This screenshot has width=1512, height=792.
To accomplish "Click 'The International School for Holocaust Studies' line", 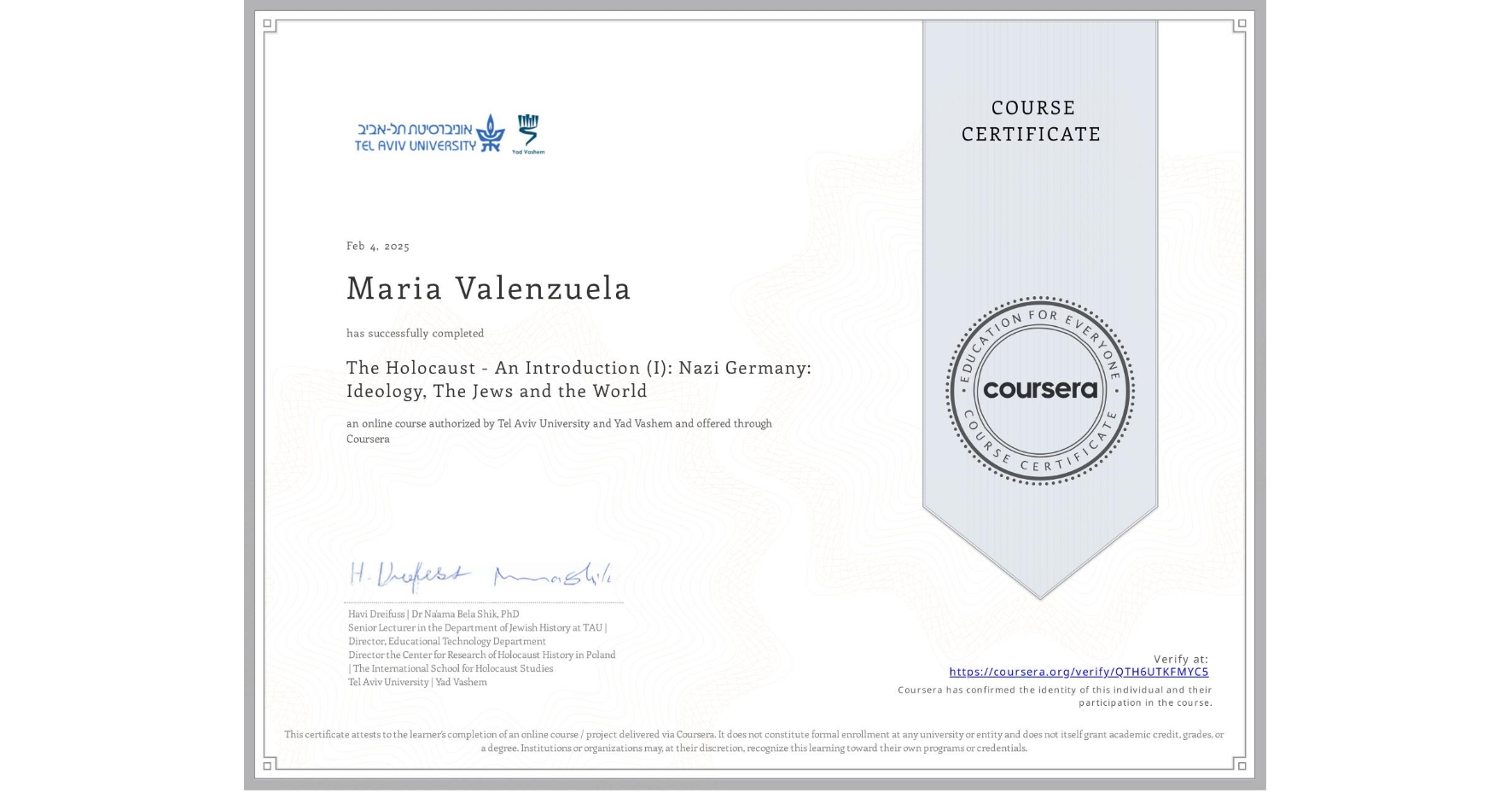I will click(x=451, y=668).
